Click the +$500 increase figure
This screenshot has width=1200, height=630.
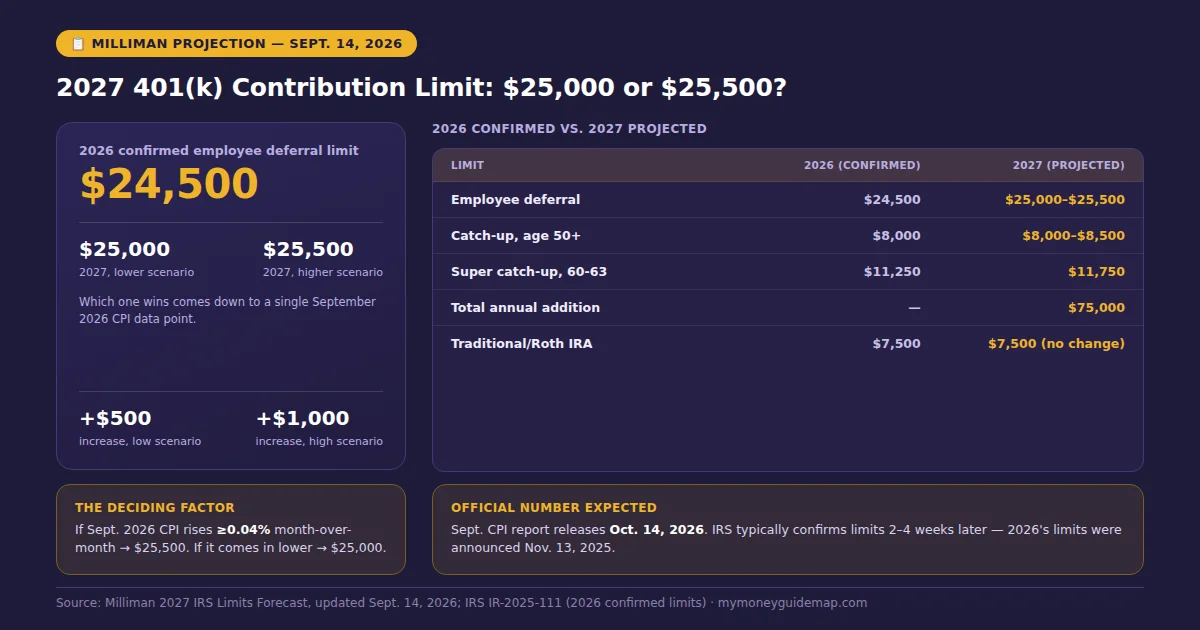point(115,418)
